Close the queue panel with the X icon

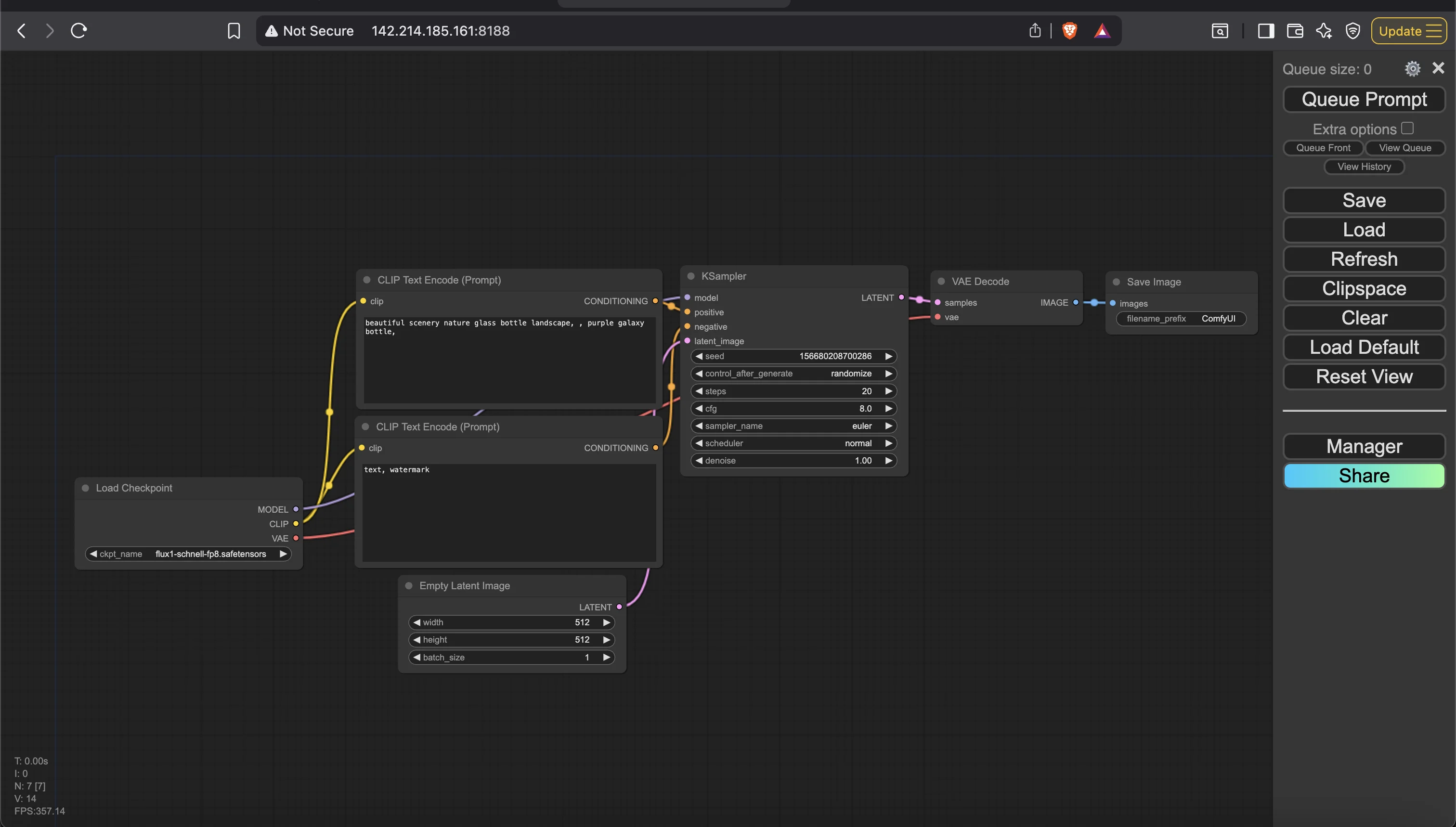(x=1438, y=68)
